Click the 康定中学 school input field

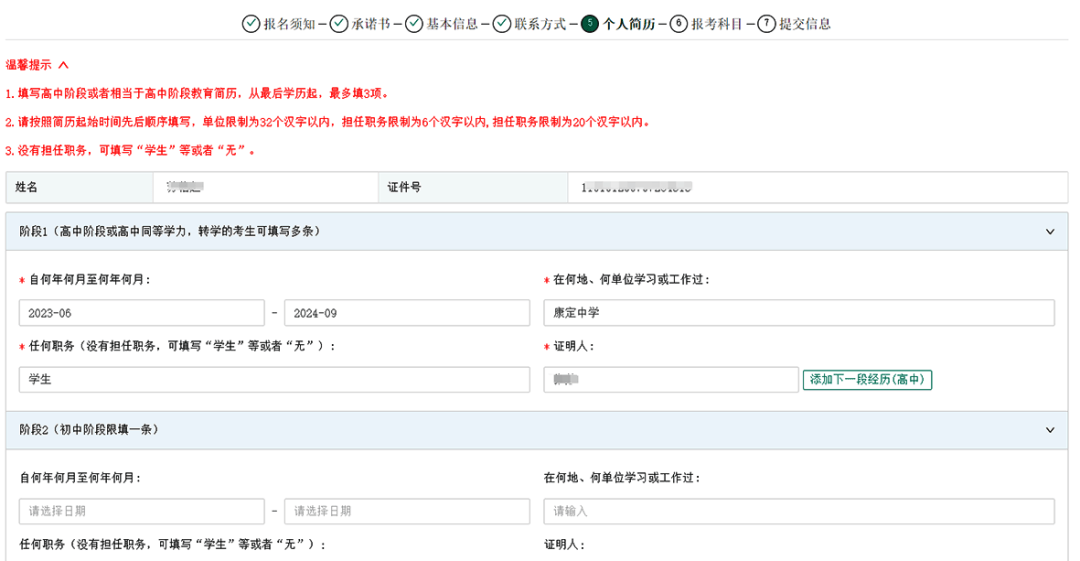coord(798,313)
